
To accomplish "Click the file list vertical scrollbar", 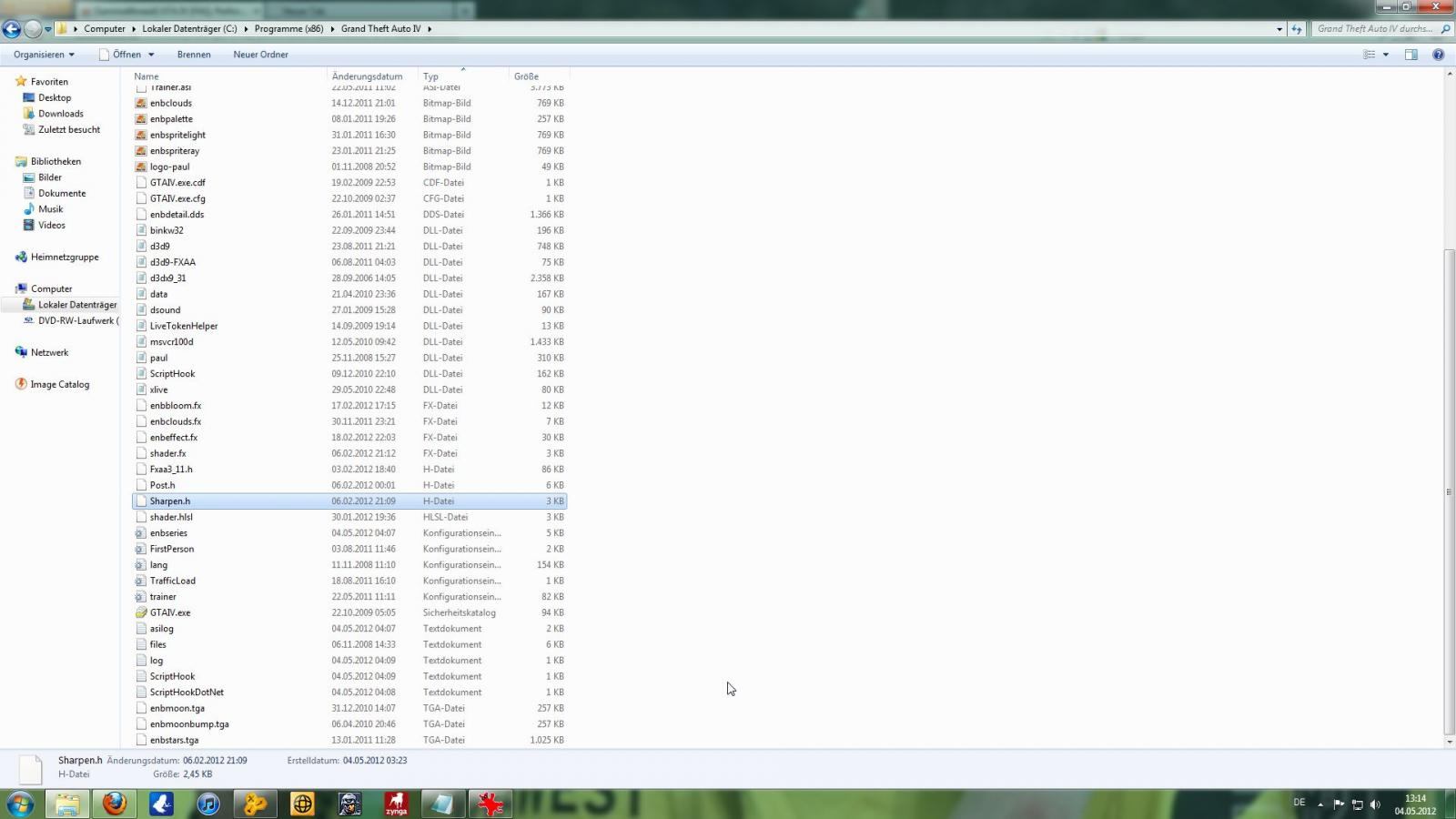I will [x=1449, y=491].
